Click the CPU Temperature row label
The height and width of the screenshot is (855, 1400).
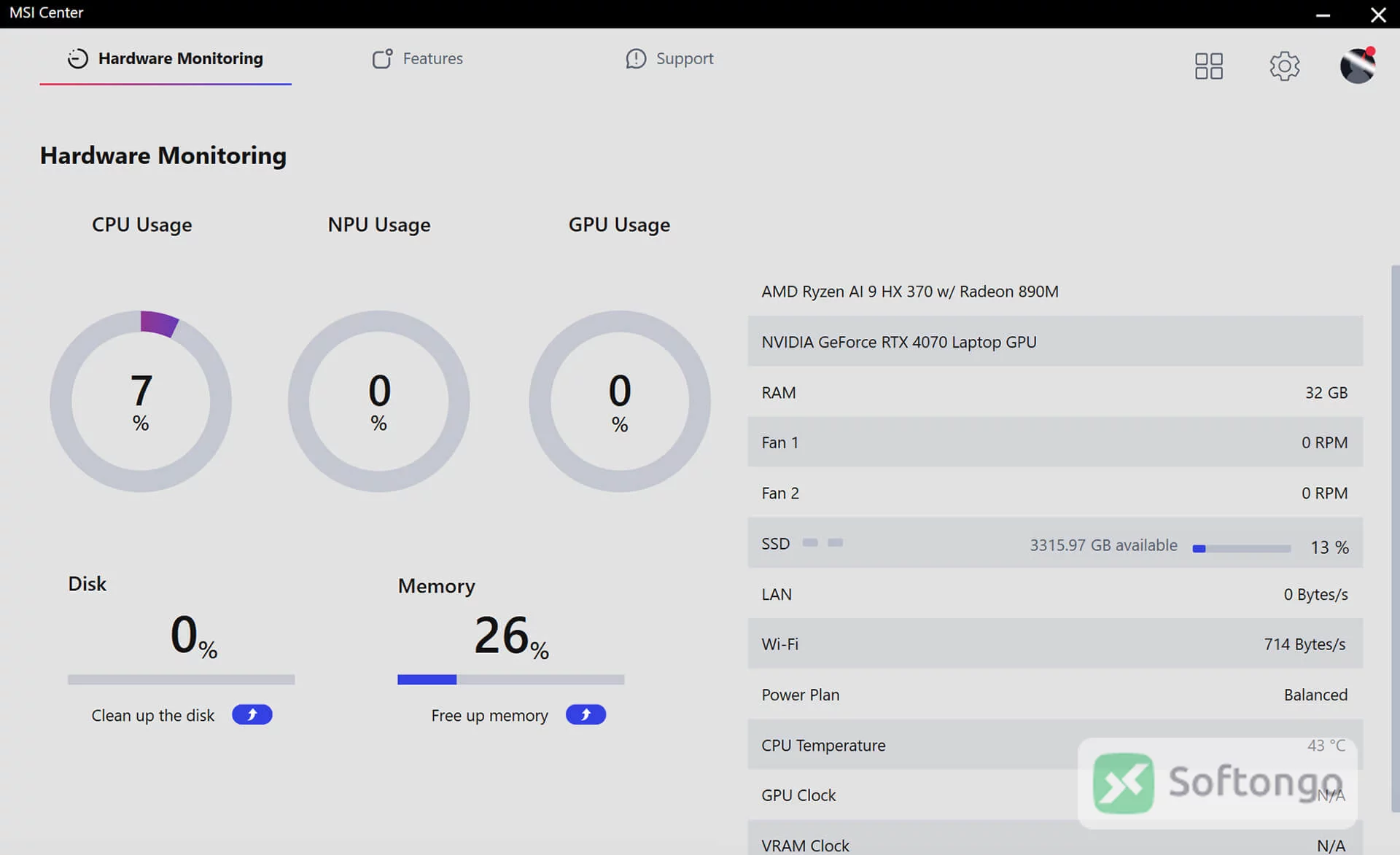click(x=823, y=746)
